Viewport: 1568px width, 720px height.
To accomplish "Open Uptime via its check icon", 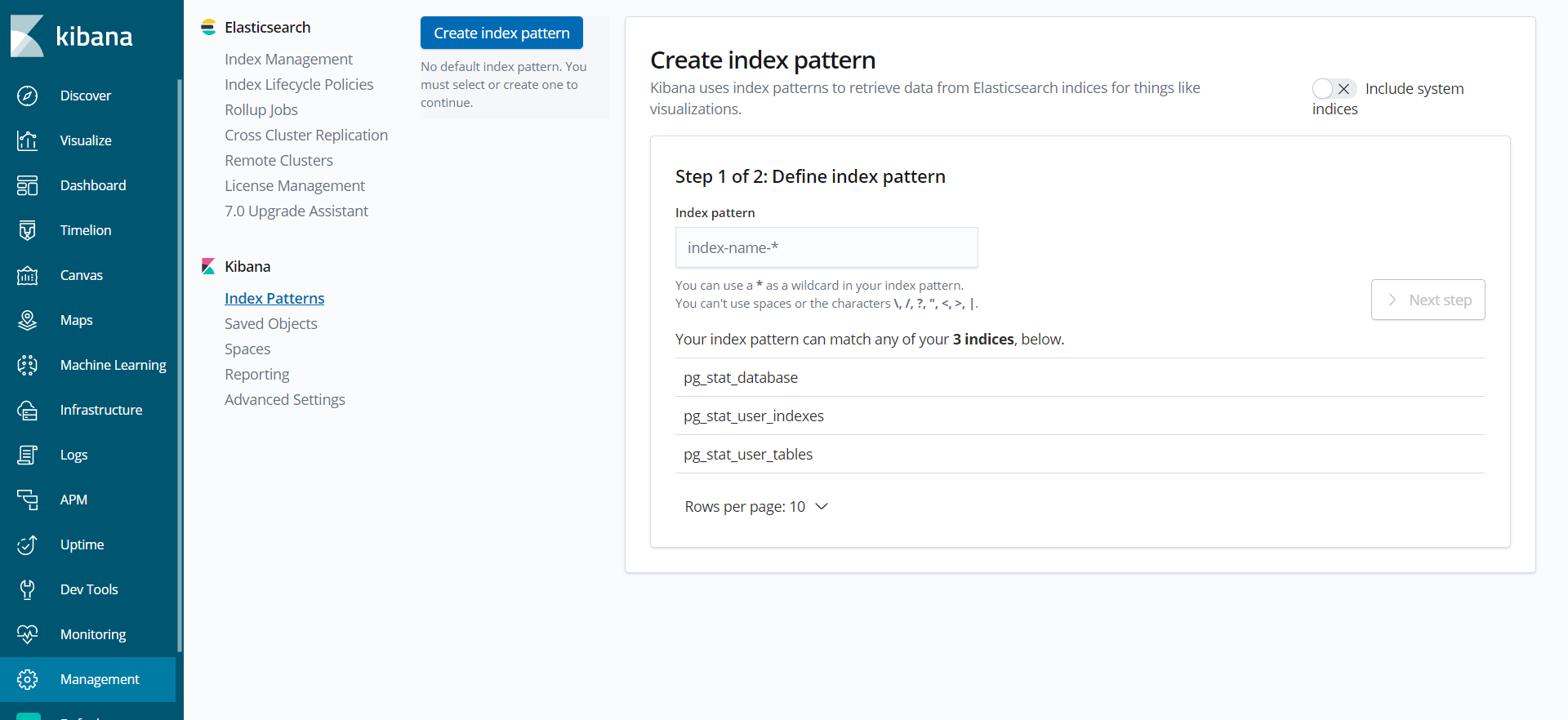I will (x=27, y=544).
